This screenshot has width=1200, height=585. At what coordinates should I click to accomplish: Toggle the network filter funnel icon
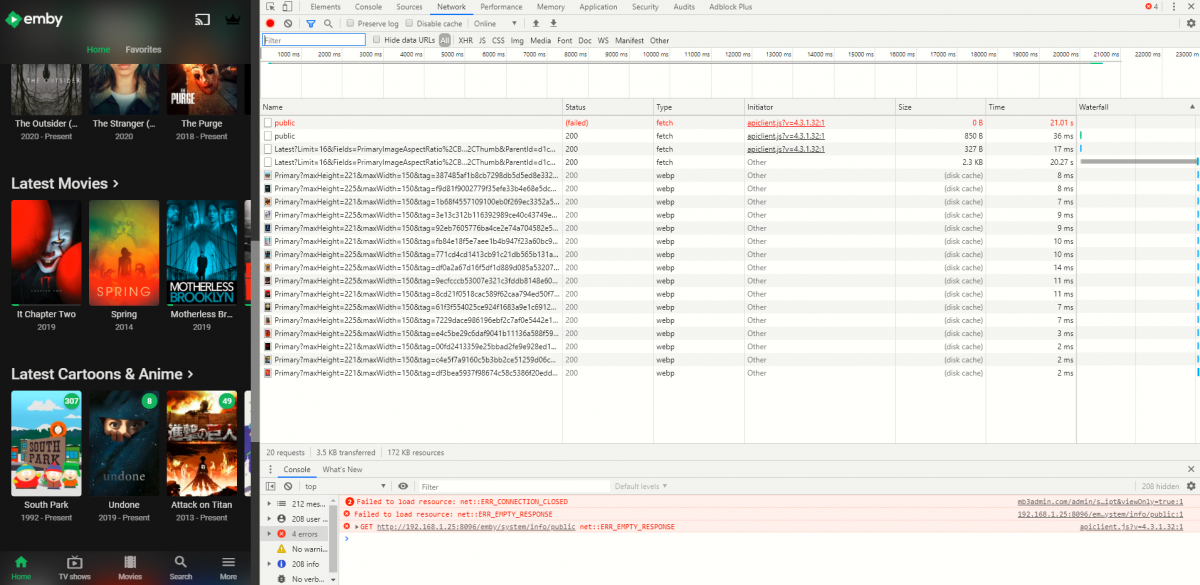[311, 23]
